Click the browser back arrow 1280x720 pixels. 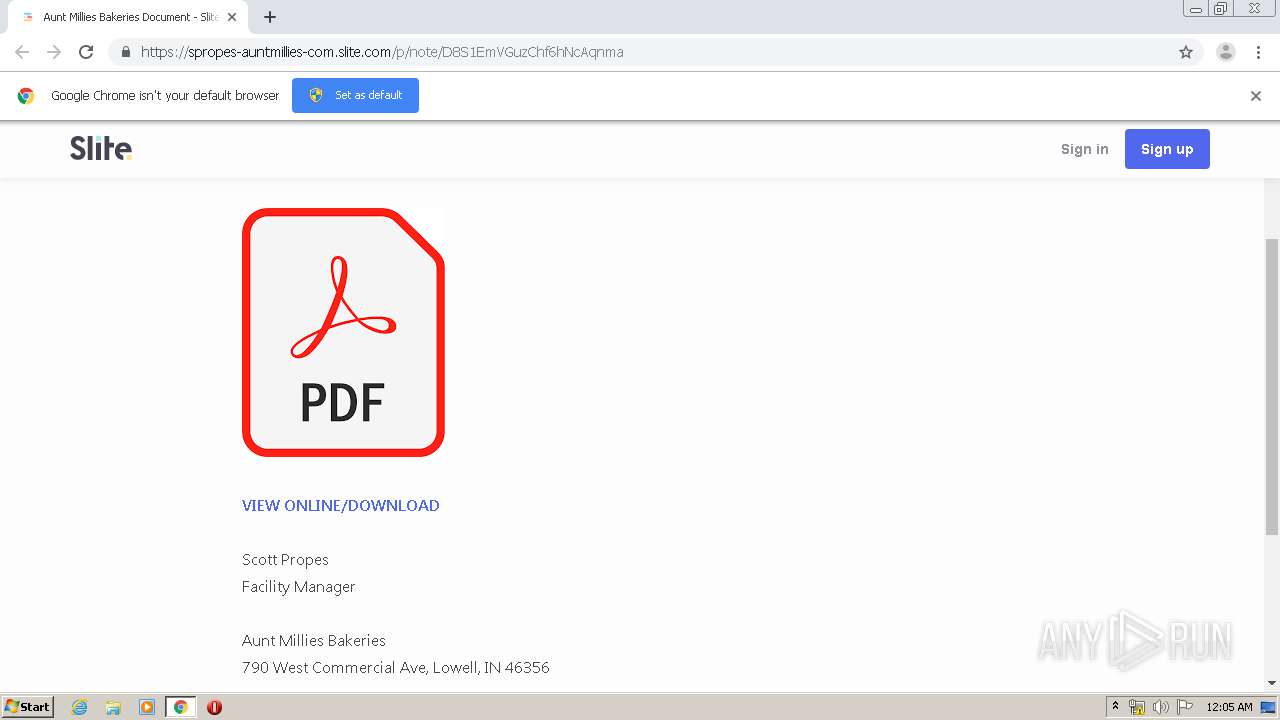22,52
